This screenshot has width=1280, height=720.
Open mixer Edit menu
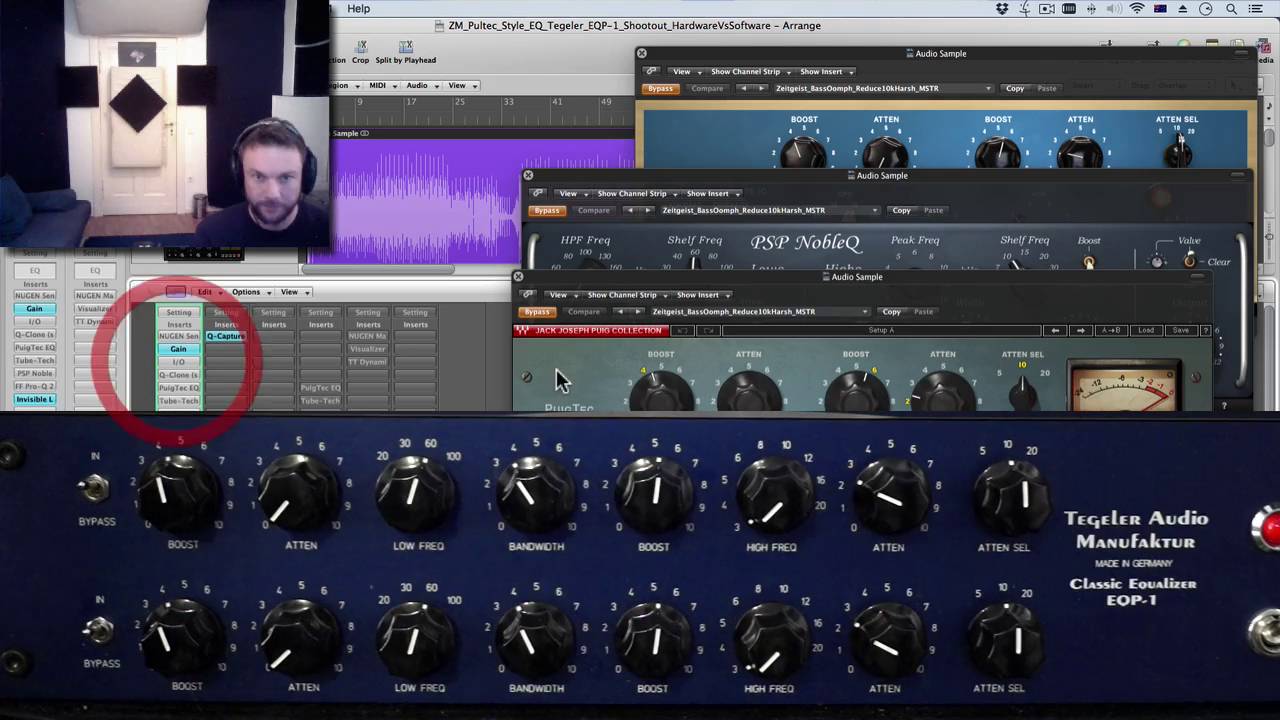(208, 291)
